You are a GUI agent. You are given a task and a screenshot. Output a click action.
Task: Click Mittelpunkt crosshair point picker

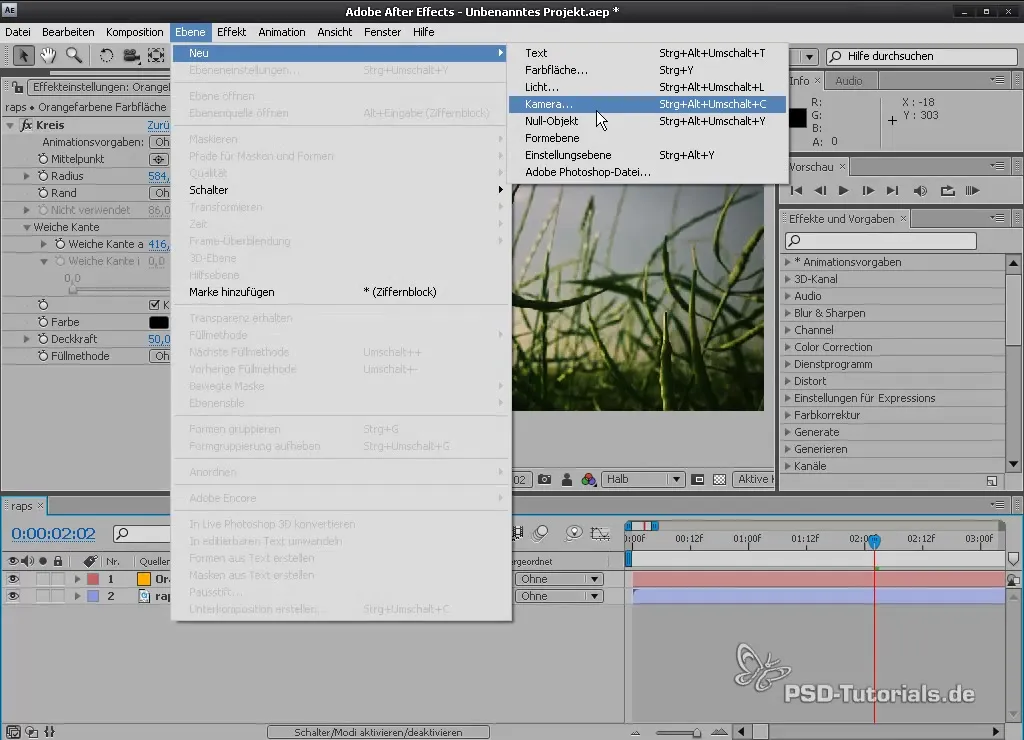coord(159,159)
